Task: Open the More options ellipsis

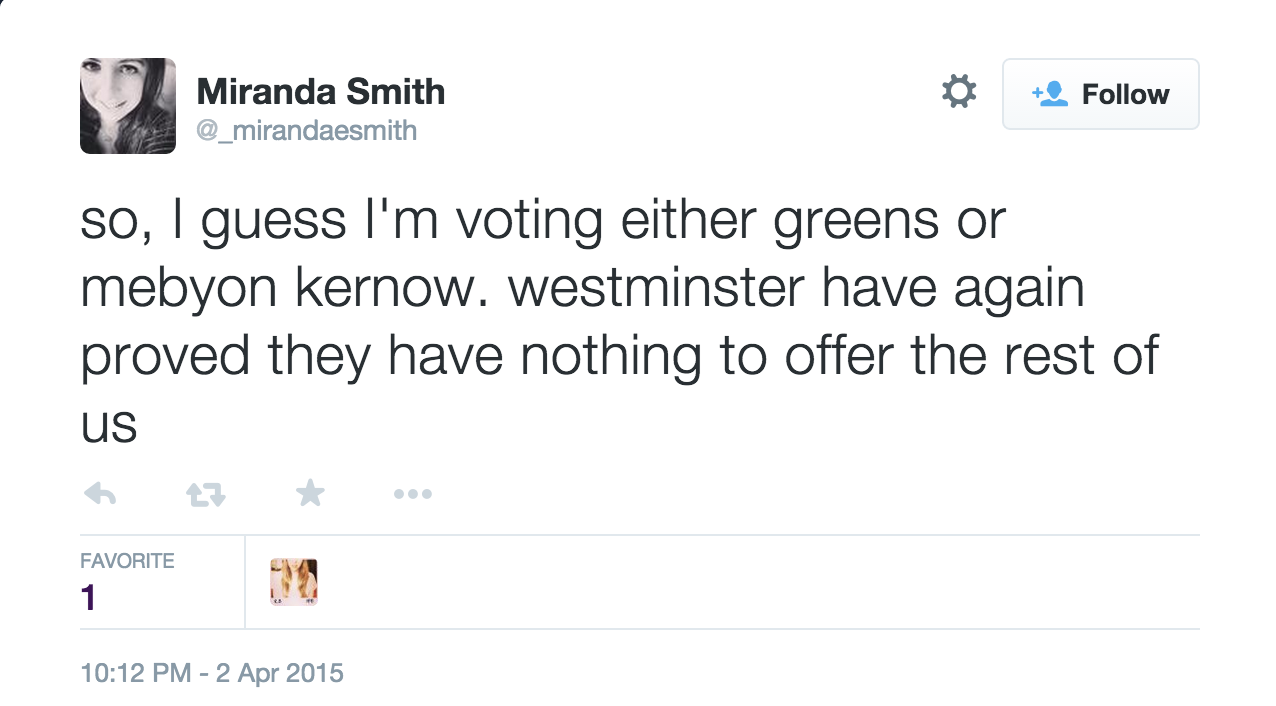Action: [x=412, y=493]
